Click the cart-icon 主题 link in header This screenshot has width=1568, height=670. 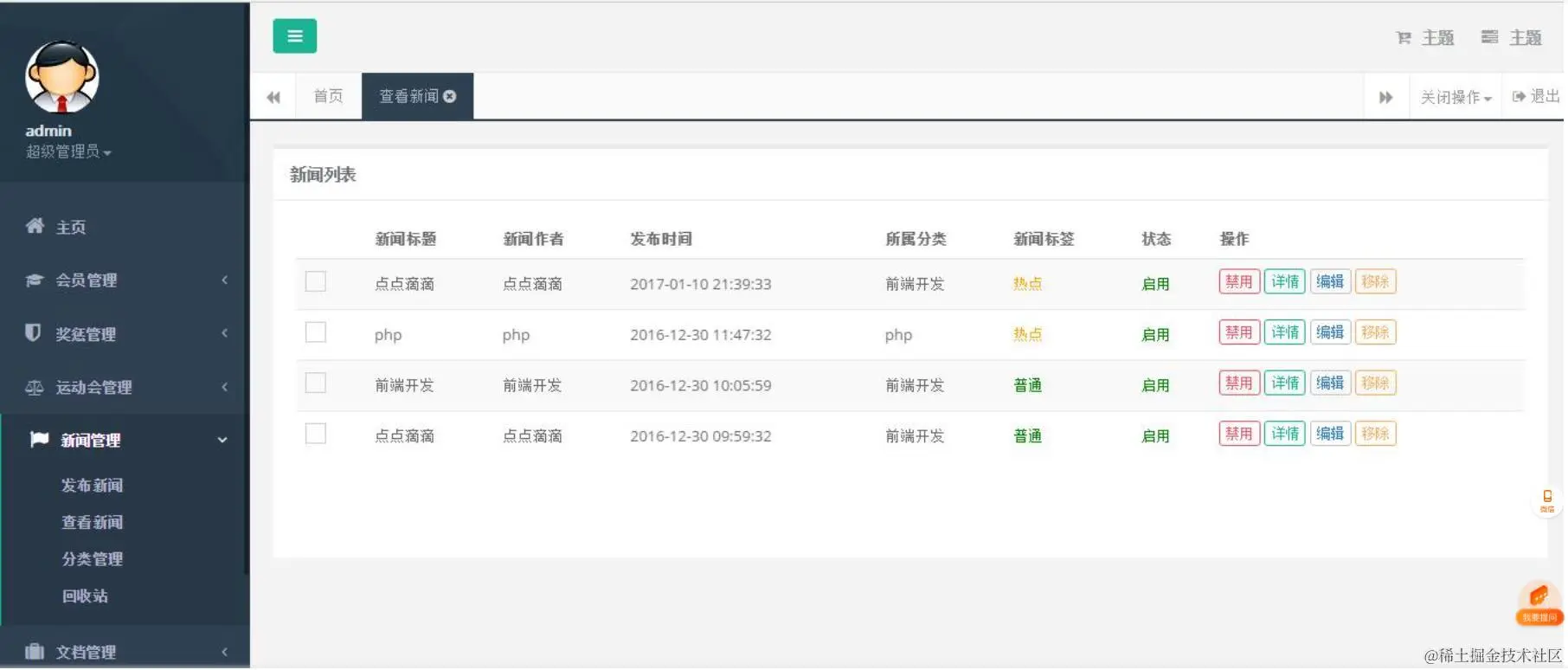1424,37
